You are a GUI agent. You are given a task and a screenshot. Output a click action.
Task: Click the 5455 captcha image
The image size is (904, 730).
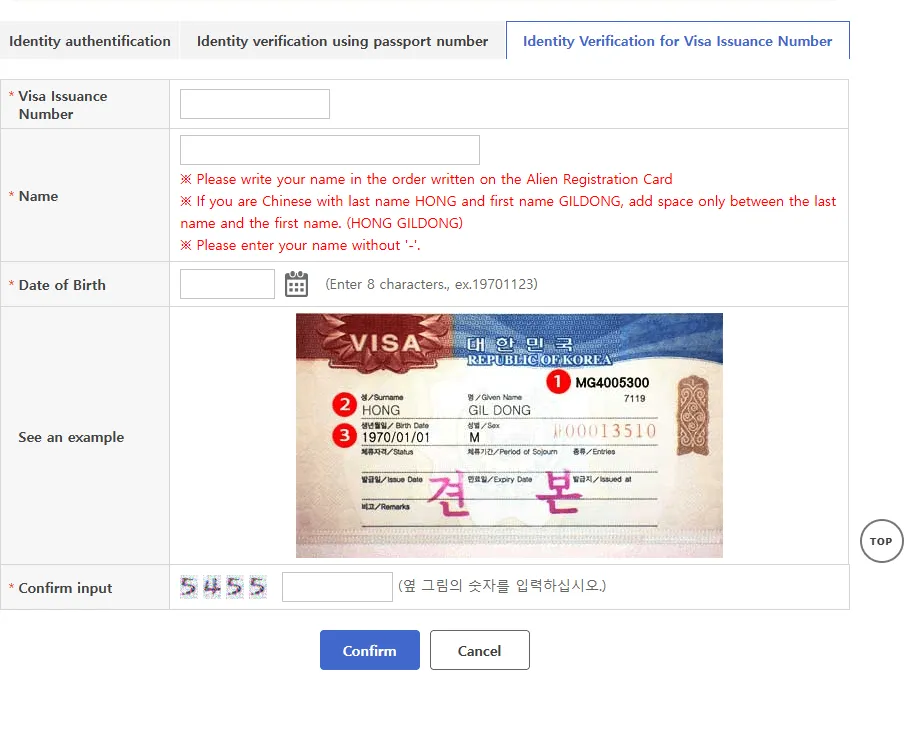click(x=223, y=587)
